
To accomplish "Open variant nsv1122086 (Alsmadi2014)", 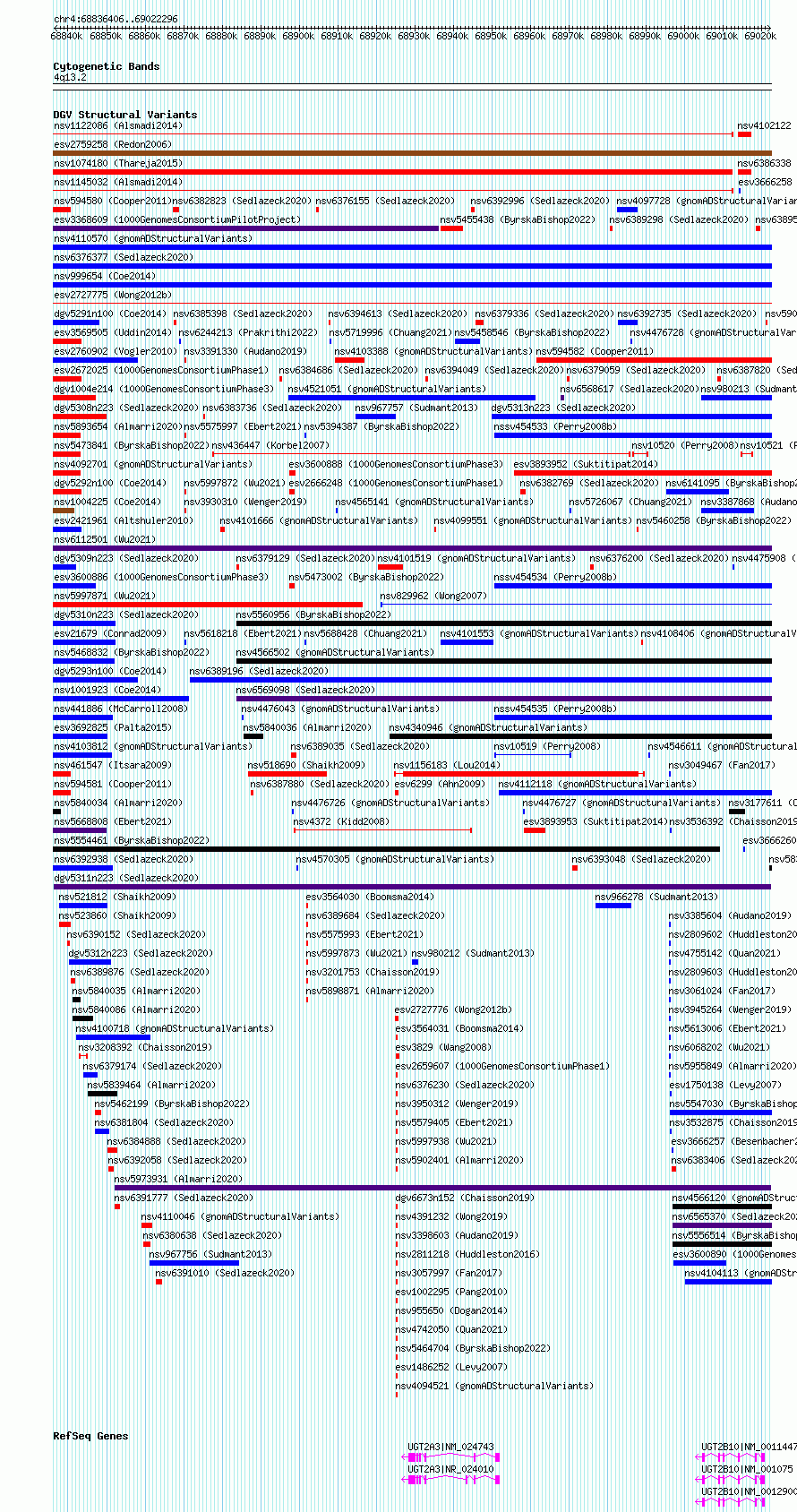I will (x=118, y=125).
